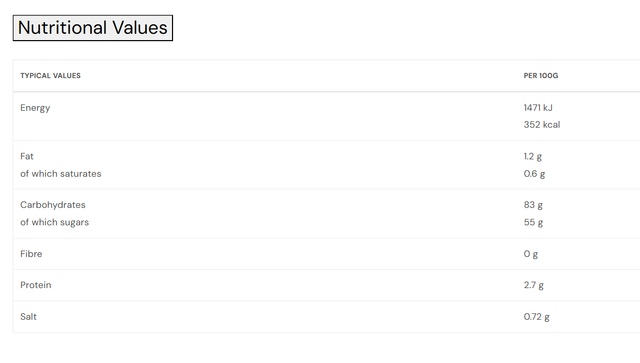The height and width of the screenshot is (363, 640).
Task: Select the Typical Values column header
Action: 51,76
